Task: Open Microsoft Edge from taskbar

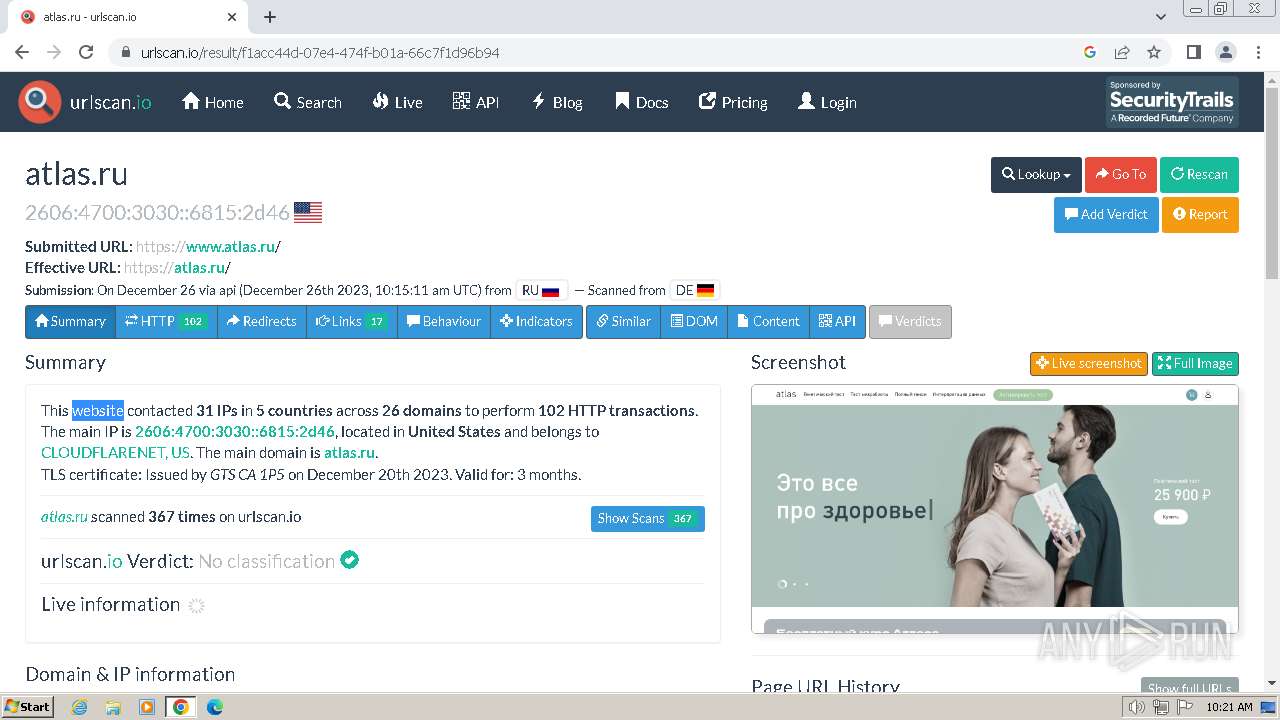Action: point(215,707)
